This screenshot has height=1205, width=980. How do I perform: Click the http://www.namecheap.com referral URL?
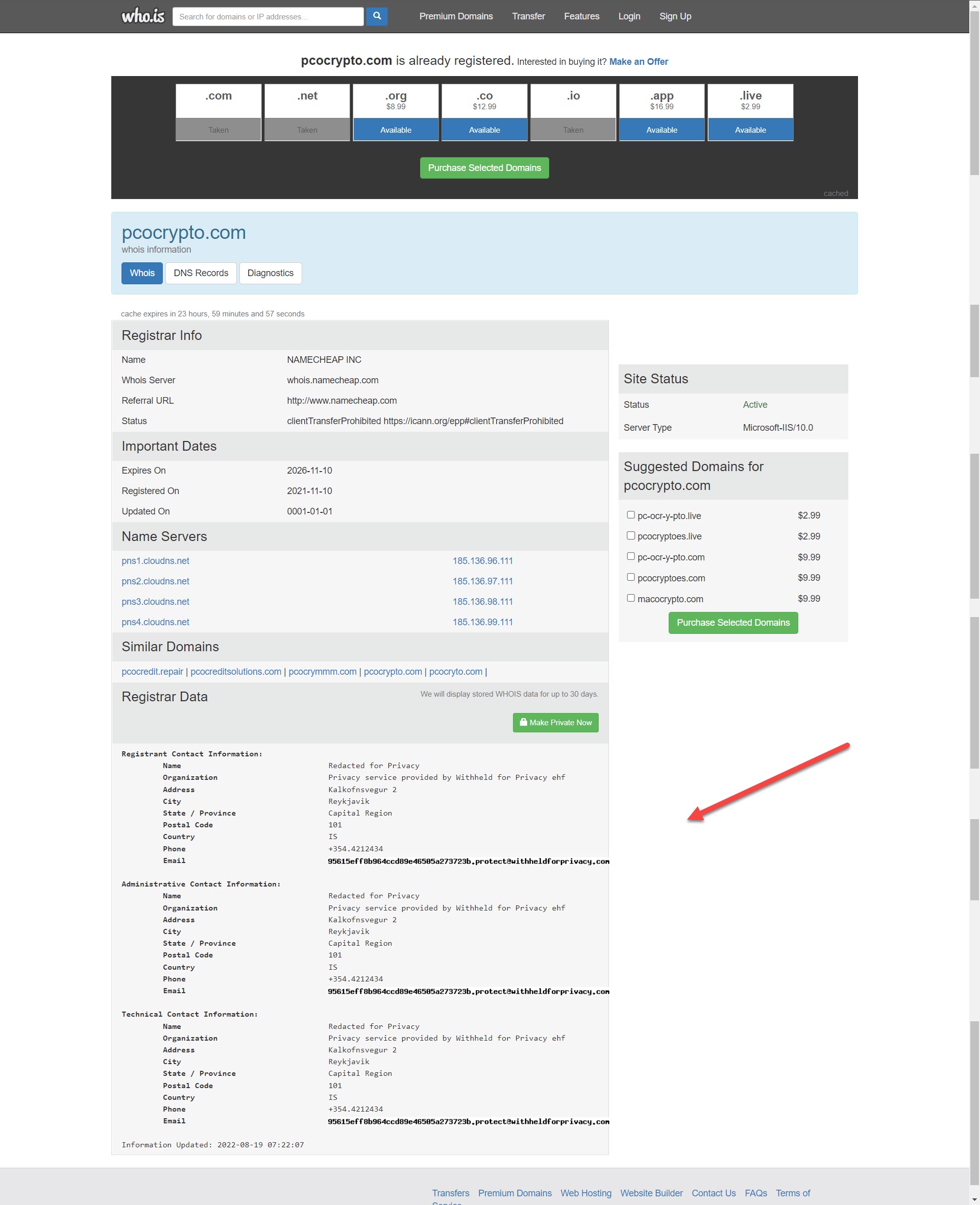[x=341, y=401]
